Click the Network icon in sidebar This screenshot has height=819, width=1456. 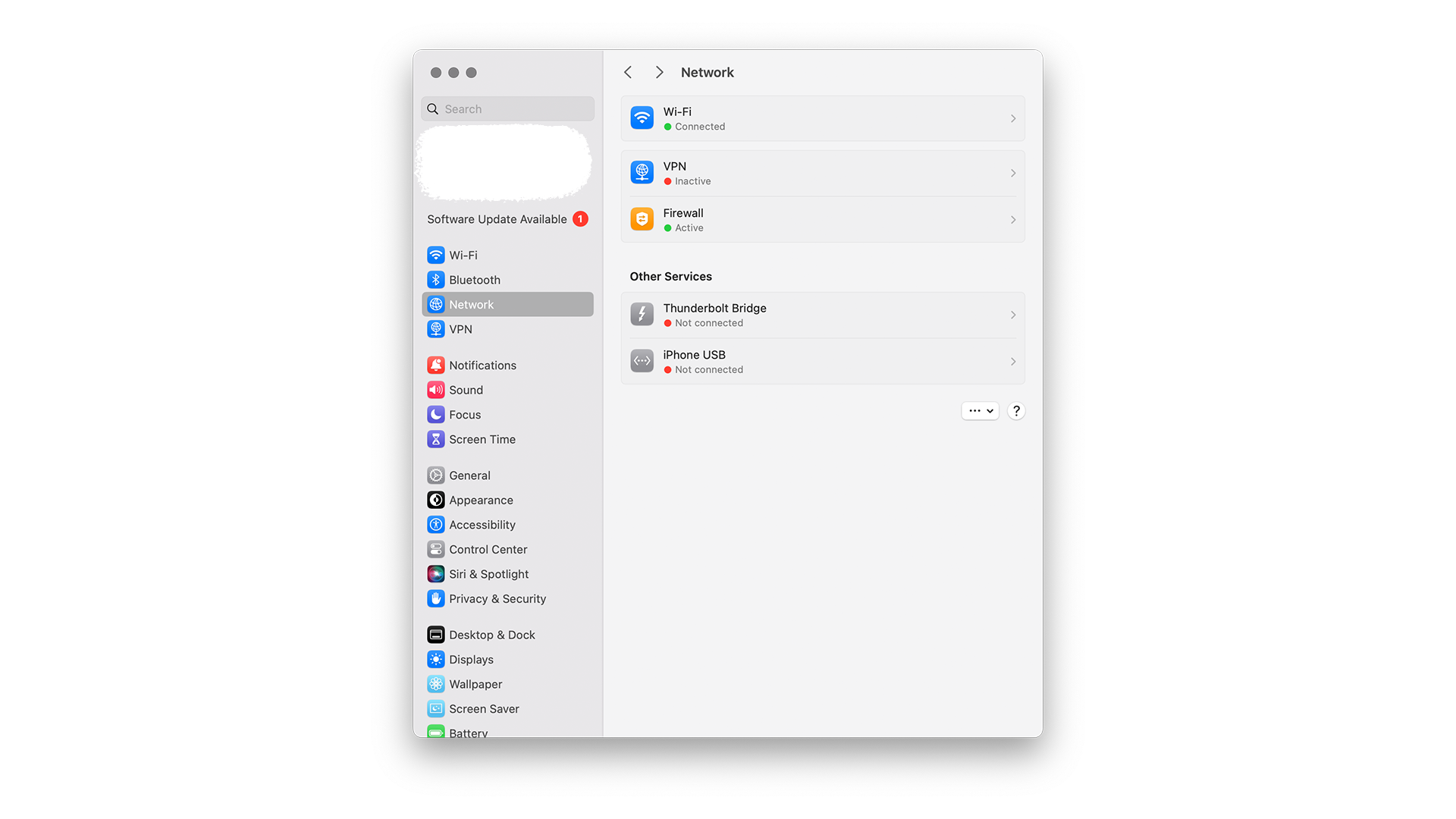point(436,304)
